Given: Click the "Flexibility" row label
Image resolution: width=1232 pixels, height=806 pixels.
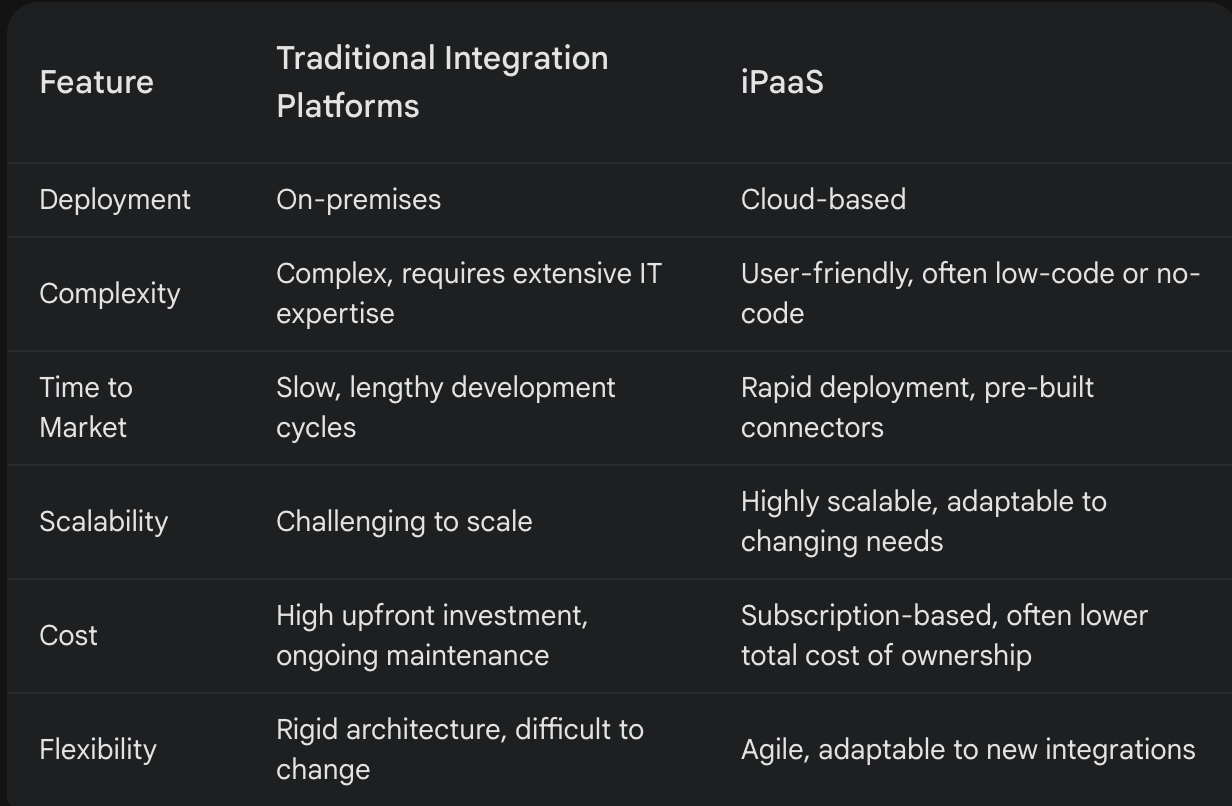Looking at the screenshot, I should coord(98,749).
